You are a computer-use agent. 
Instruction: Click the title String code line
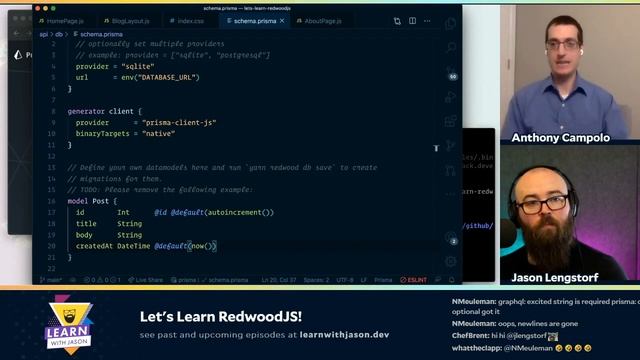pos(109,224)
